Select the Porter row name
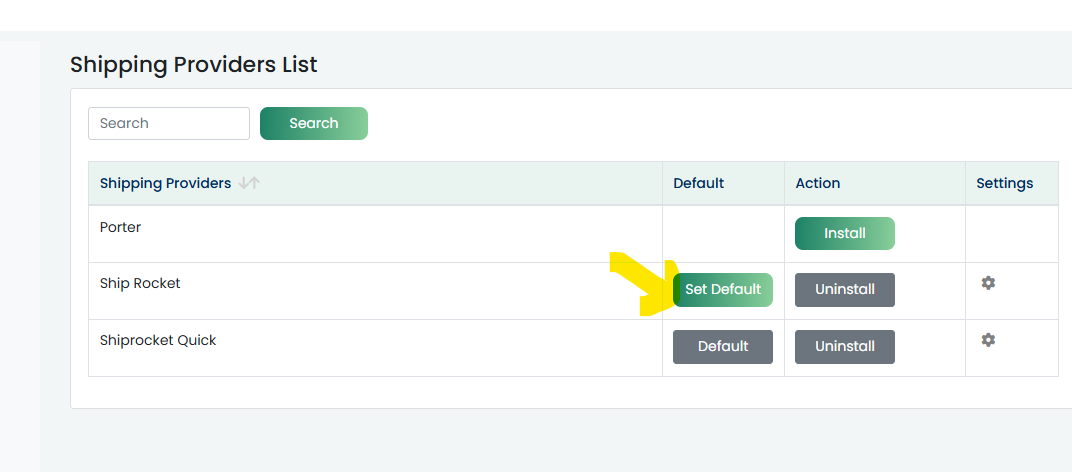The width and height of the screenshot is (1072, 472). point(120,227)
